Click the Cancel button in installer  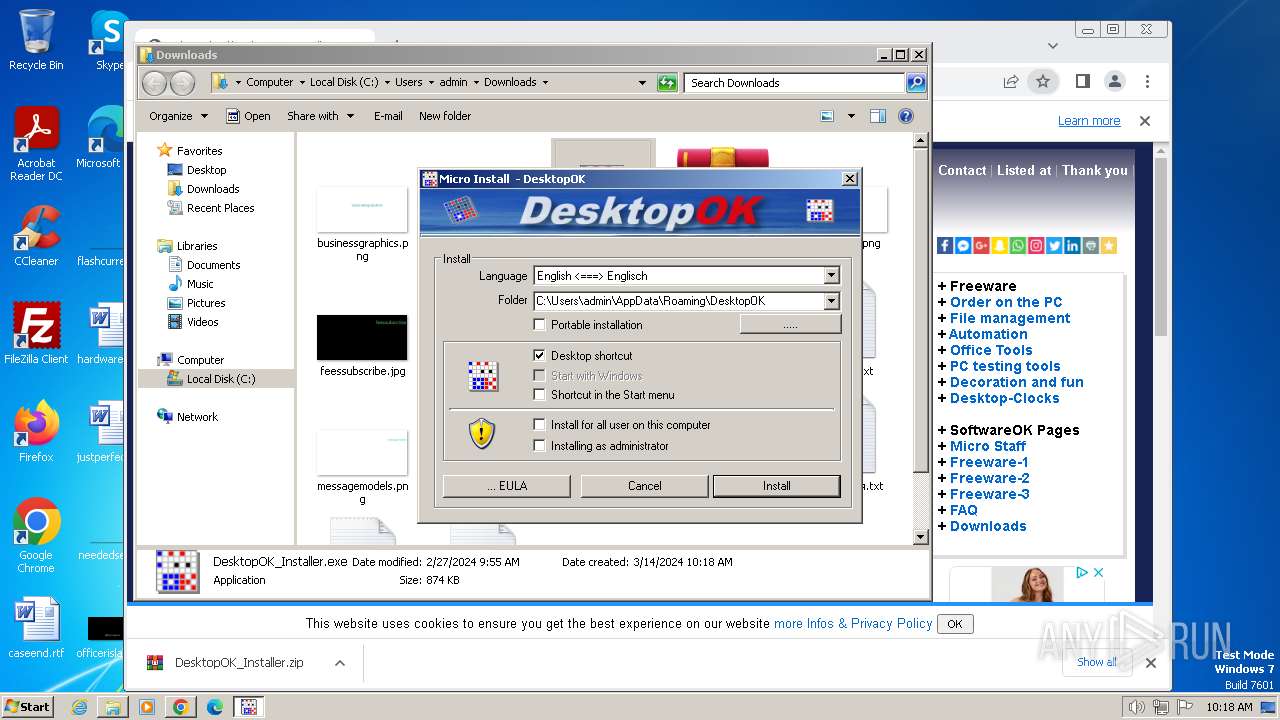coord(644,486)
